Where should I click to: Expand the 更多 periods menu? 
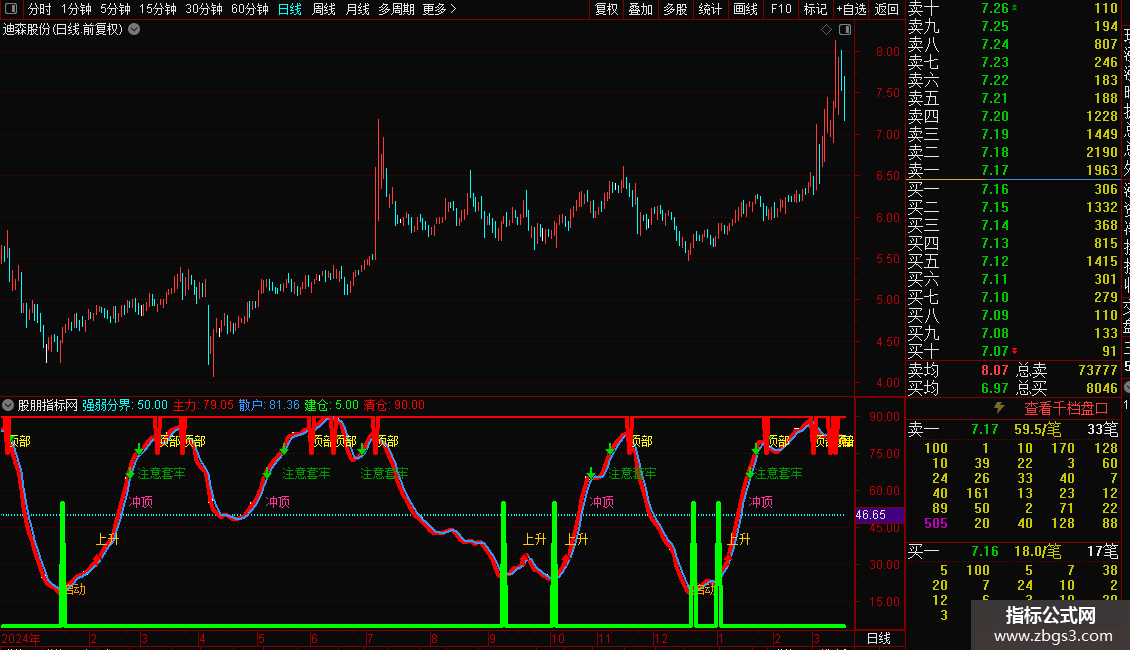click(x=440, y=9)
